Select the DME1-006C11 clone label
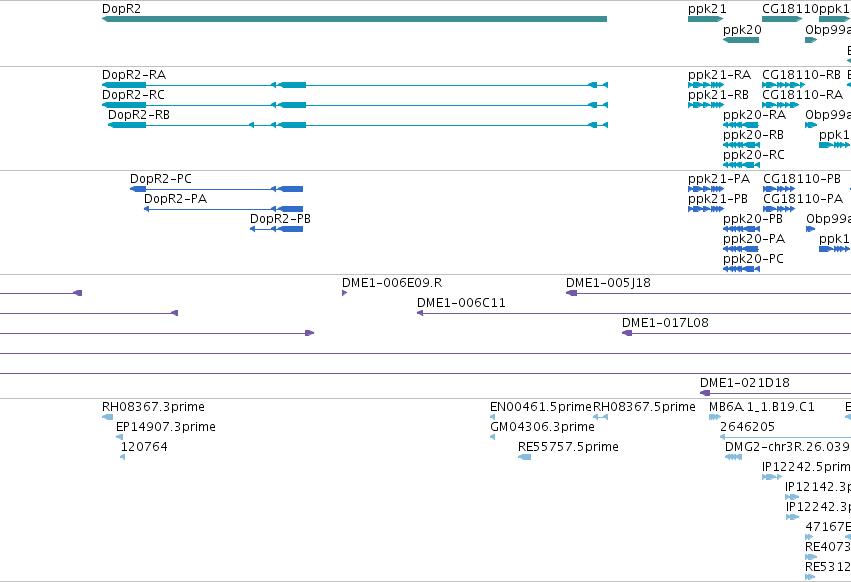The width and height of the screenshot is (851, 582). (461, 303)
